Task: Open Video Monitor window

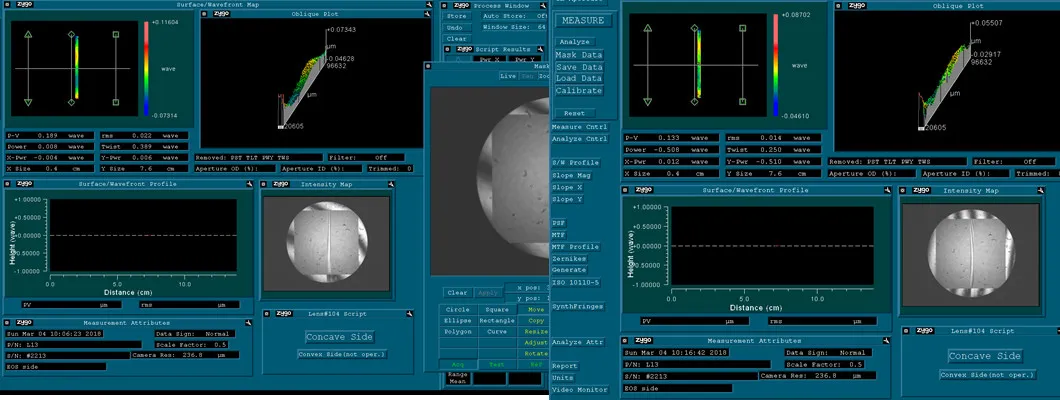Action: pyautogui.click(x=579, y=389)
